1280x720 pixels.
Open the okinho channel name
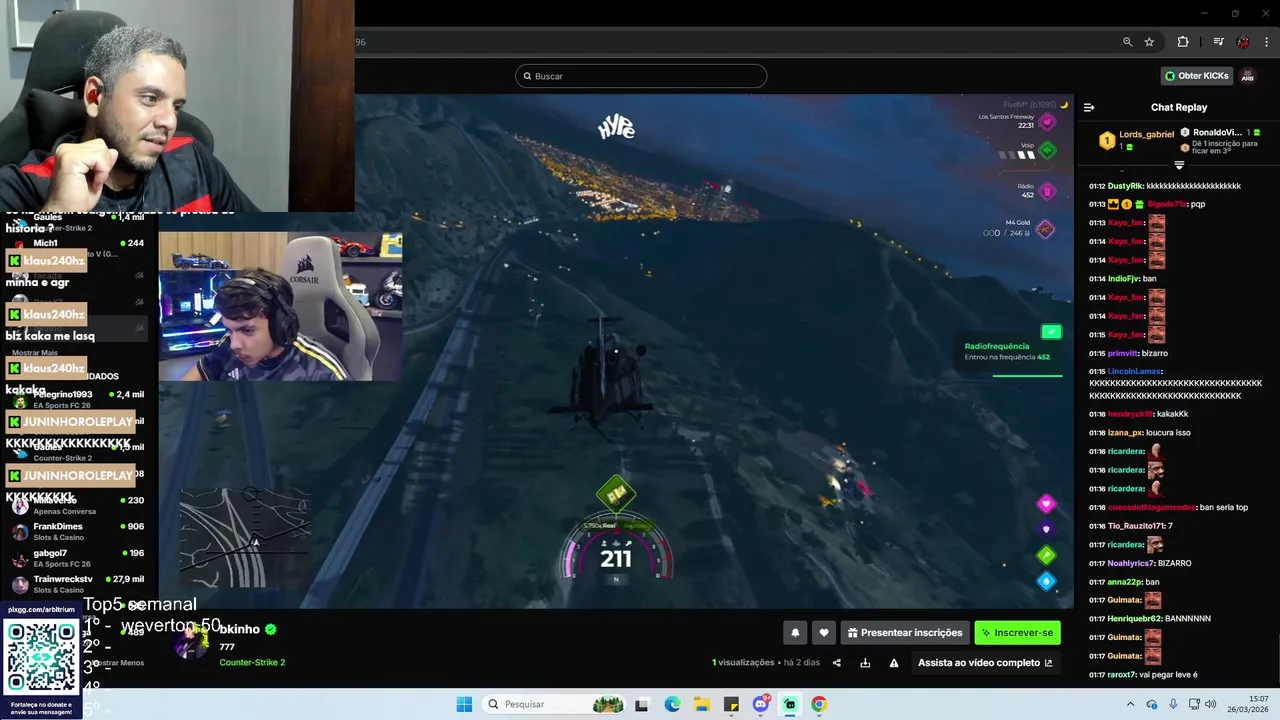coord(240,629)
